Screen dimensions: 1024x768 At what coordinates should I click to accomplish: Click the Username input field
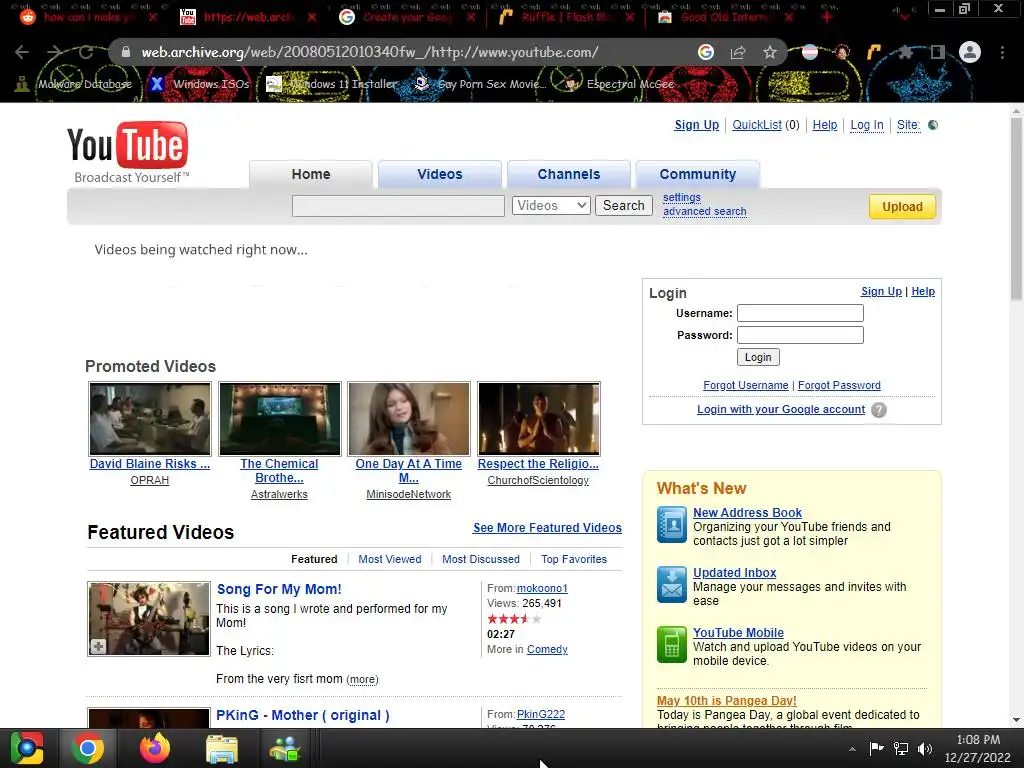pos(800,313)
